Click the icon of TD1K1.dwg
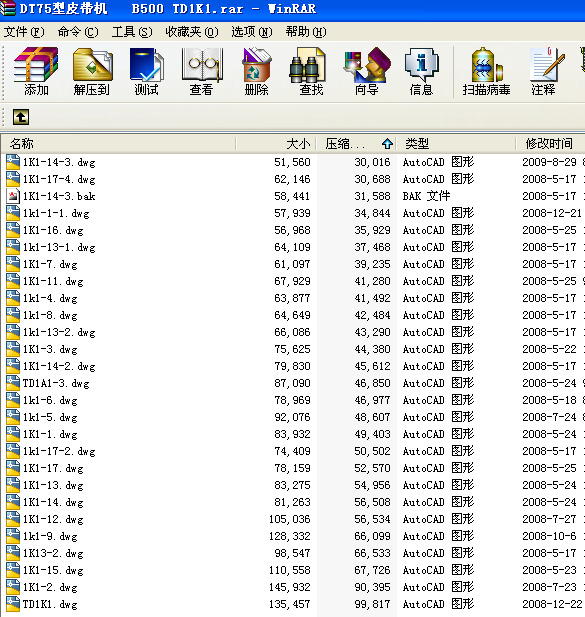The width and height of the screenshot is (585, 617). pyautogui.click(x=13, y=604)
